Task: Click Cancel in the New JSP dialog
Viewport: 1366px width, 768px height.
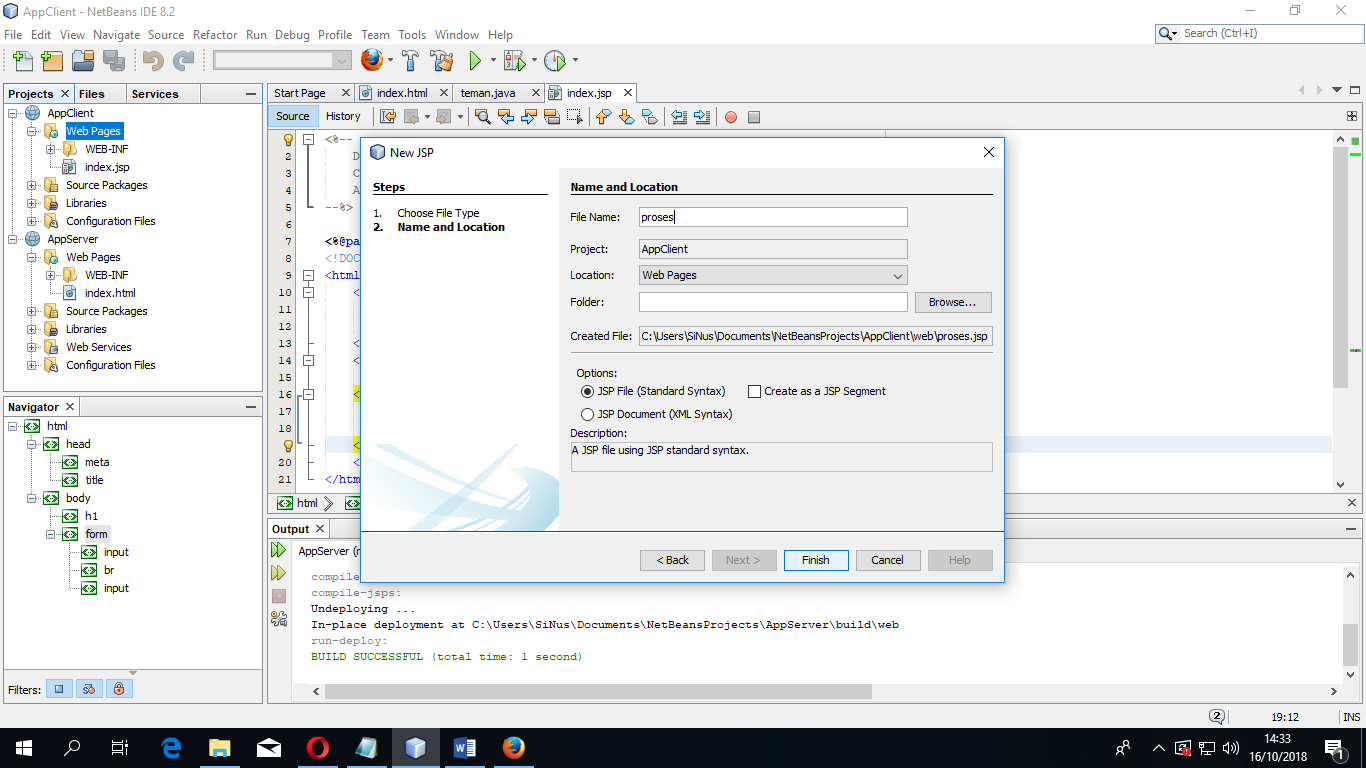Action: pyautogui.click(x=888, y=560)
